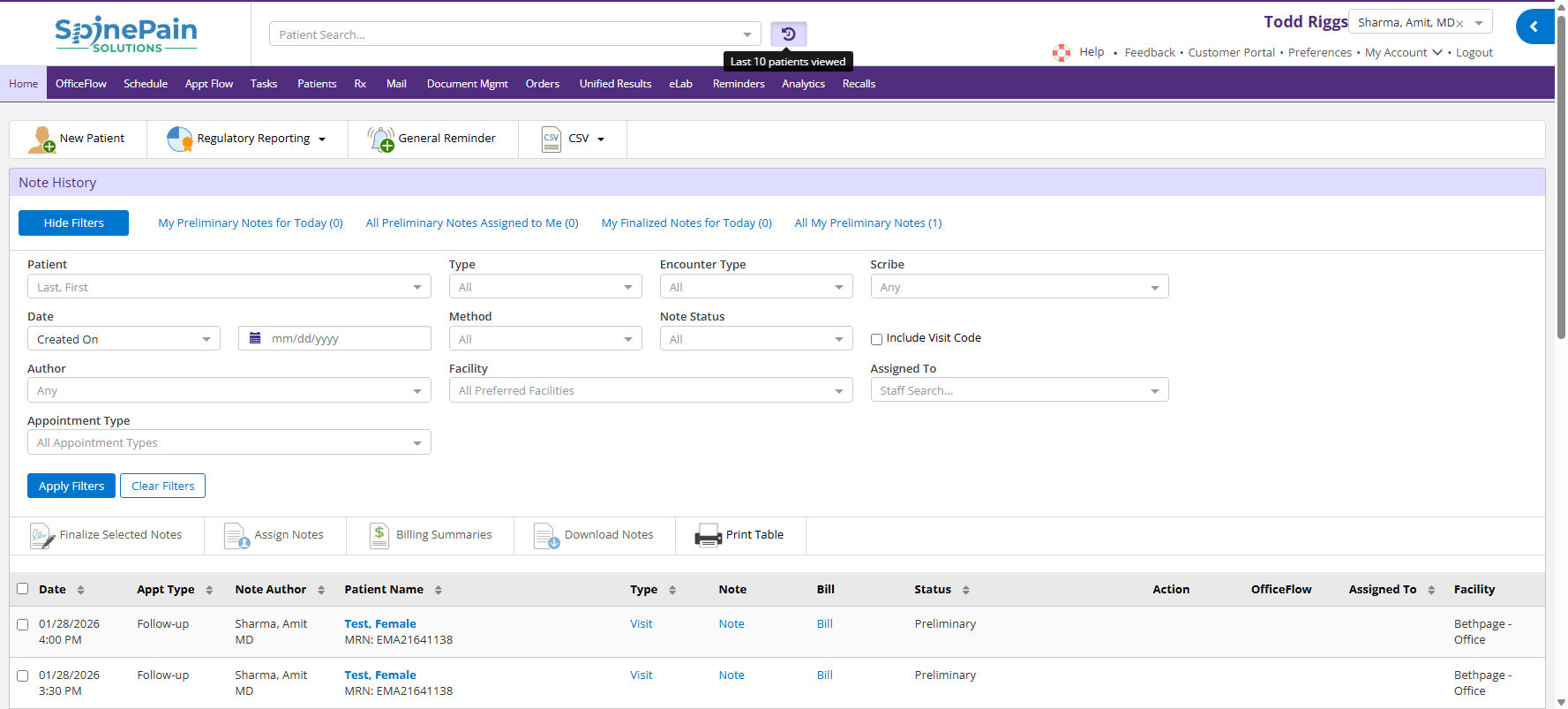Open the Encounter Type dropdown
The height and width of the screenshot is (709, 1568).
pyautogui.click(x=755, y=287)
